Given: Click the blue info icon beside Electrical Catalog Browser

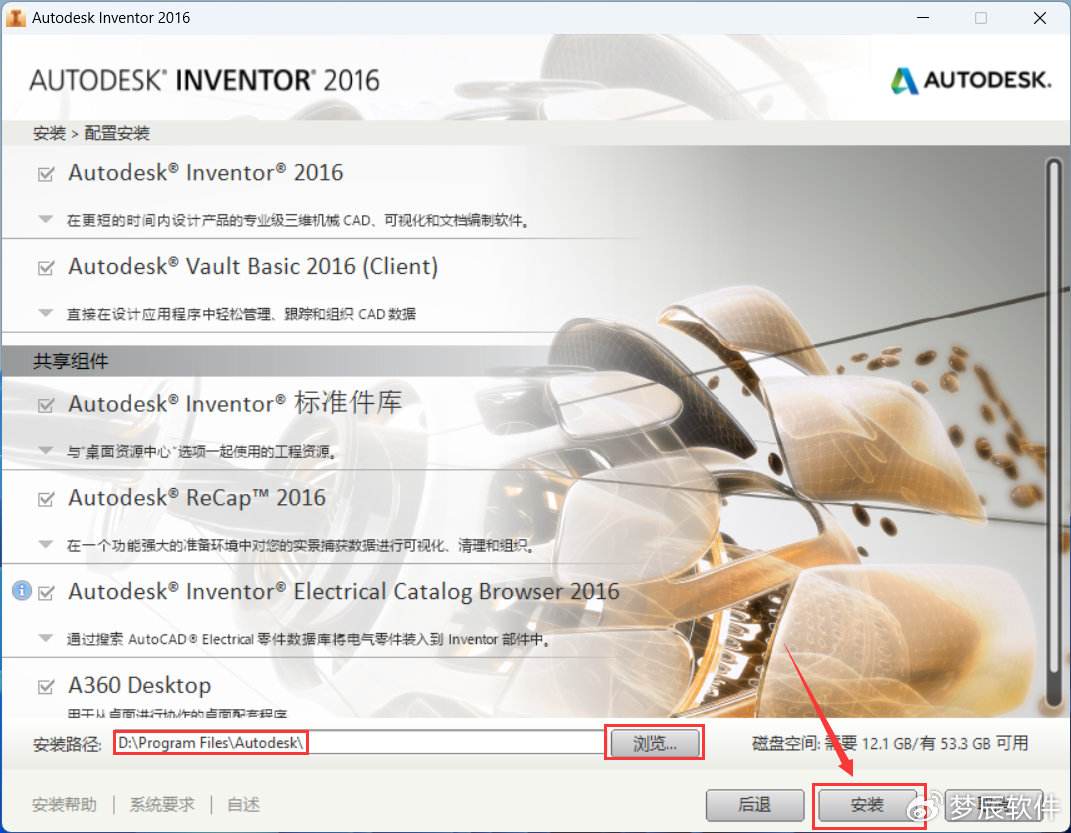Looking at the screenshot, I should [22, 591].
